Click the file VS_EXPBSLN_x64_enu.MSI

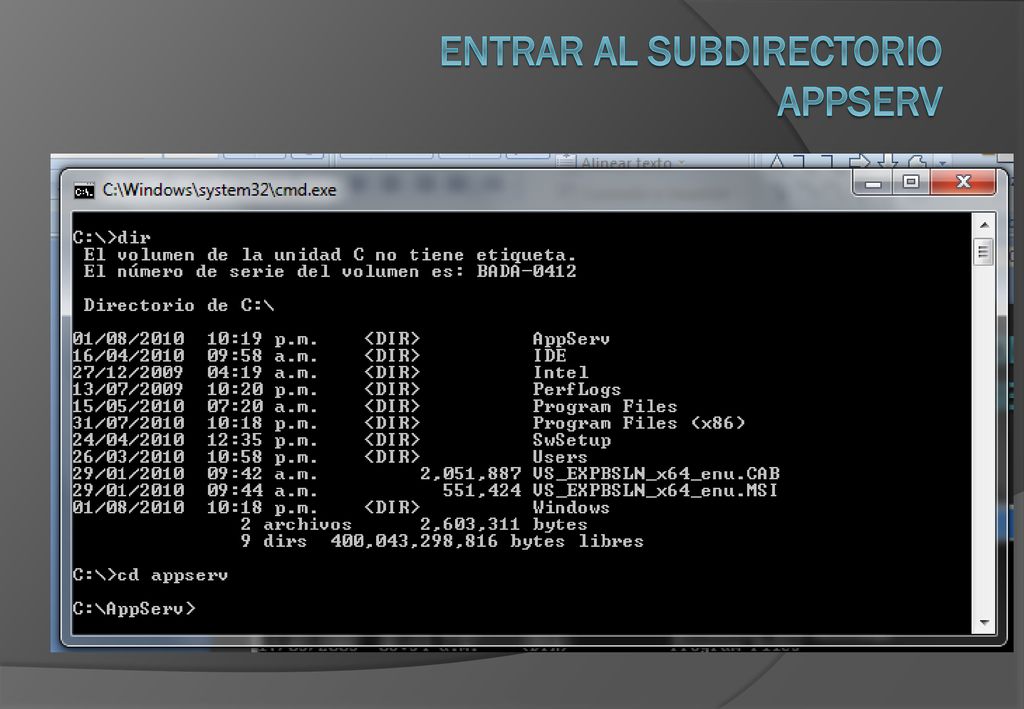pos(655,490)
